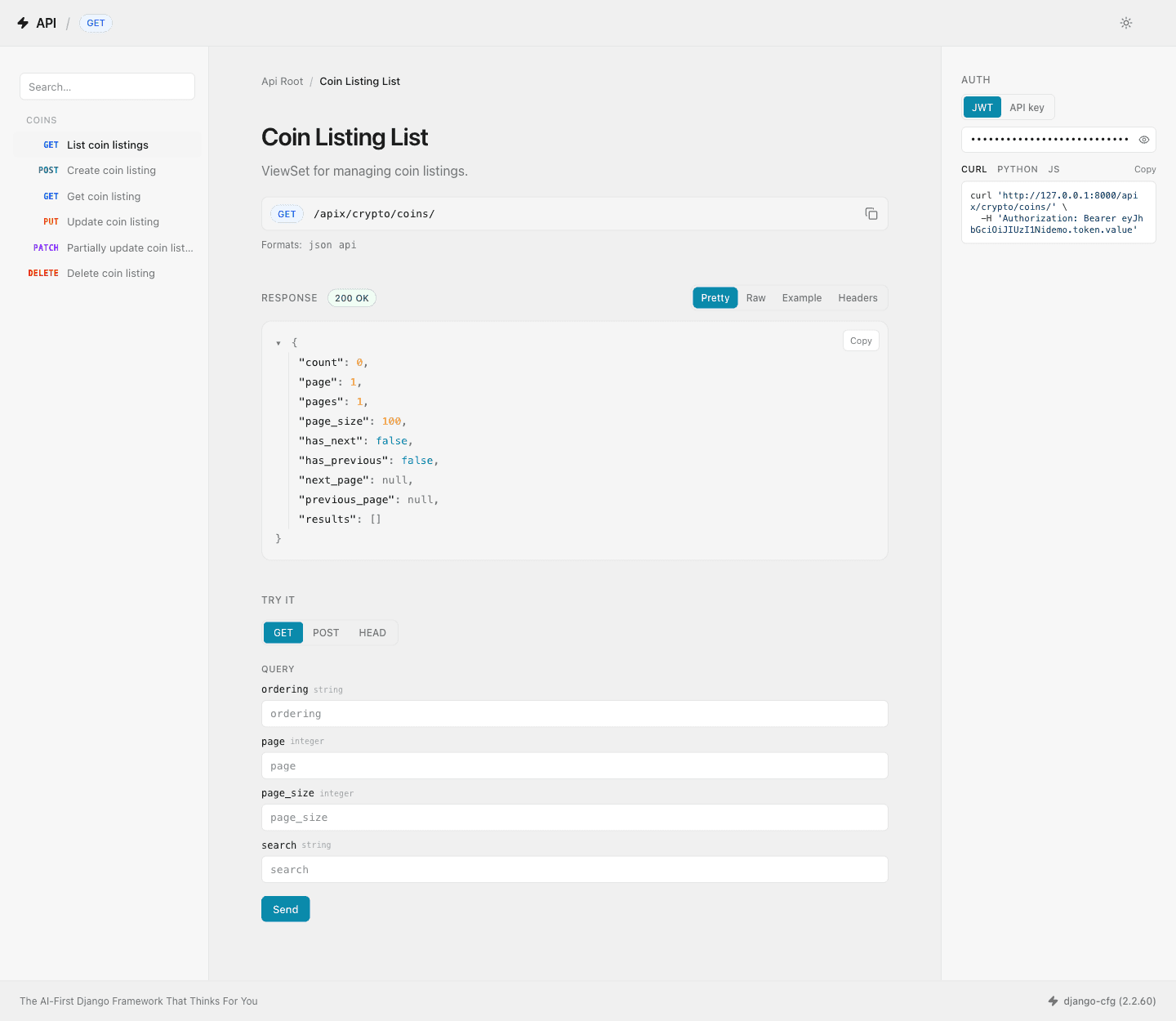Collapse the JSON response root triangle
Viewport: 1176px width, 1021px height.
point(278,343)
